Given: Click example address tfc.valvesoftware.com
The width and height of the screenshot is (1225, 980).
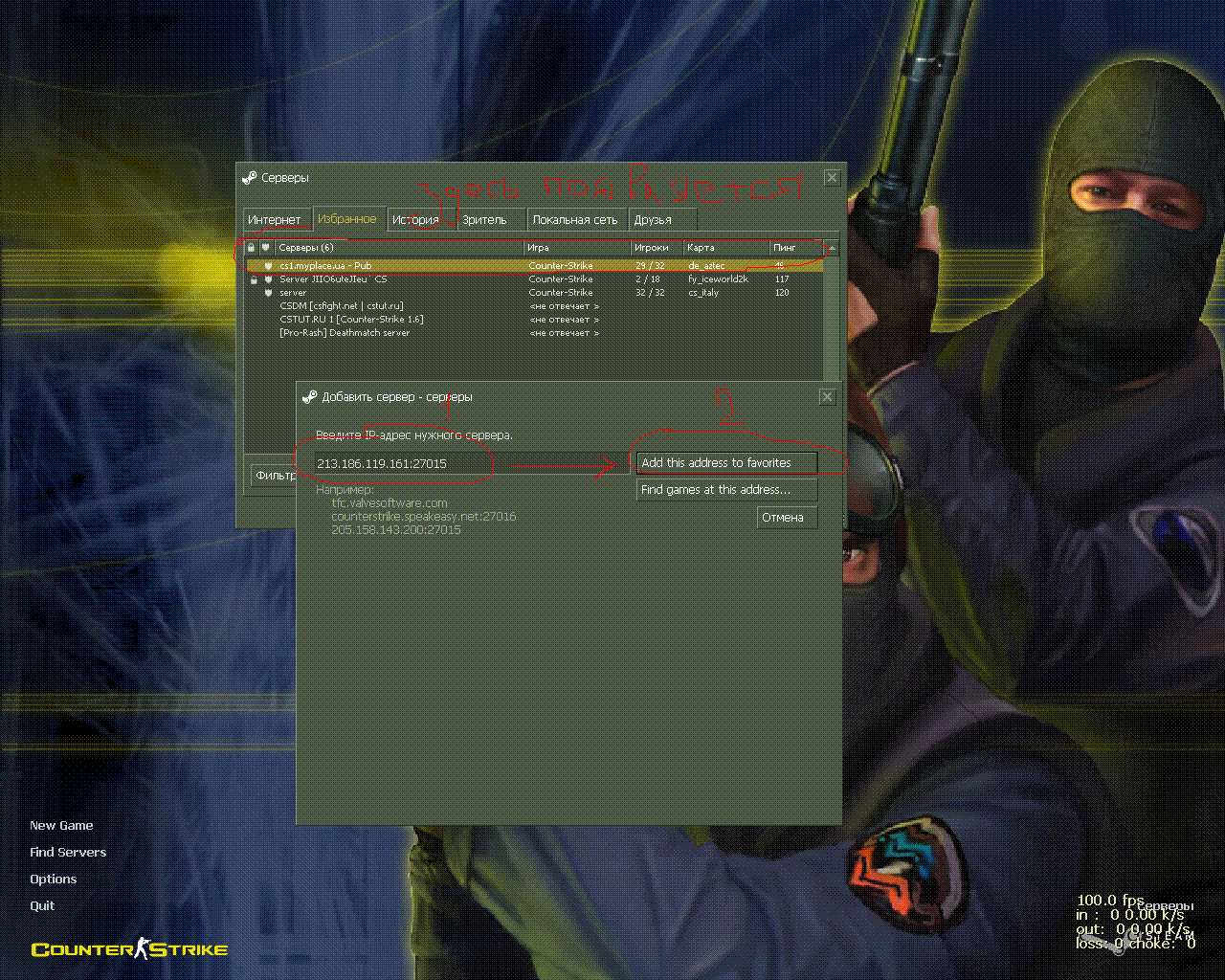Looking at the screenshot, I should (x=390, y=503).
